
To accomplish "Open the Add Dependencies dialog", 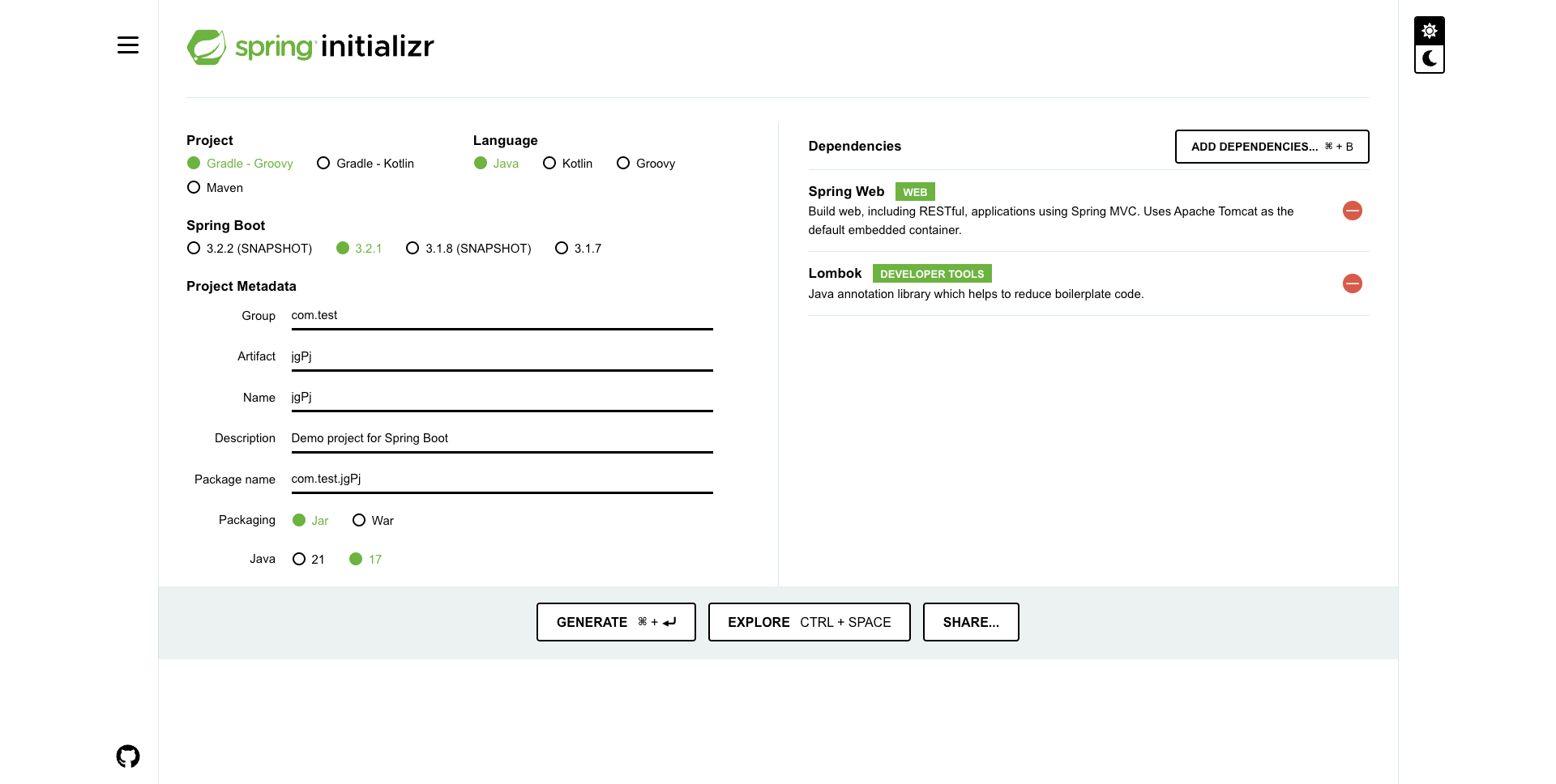I will (x=1272, y=147).
